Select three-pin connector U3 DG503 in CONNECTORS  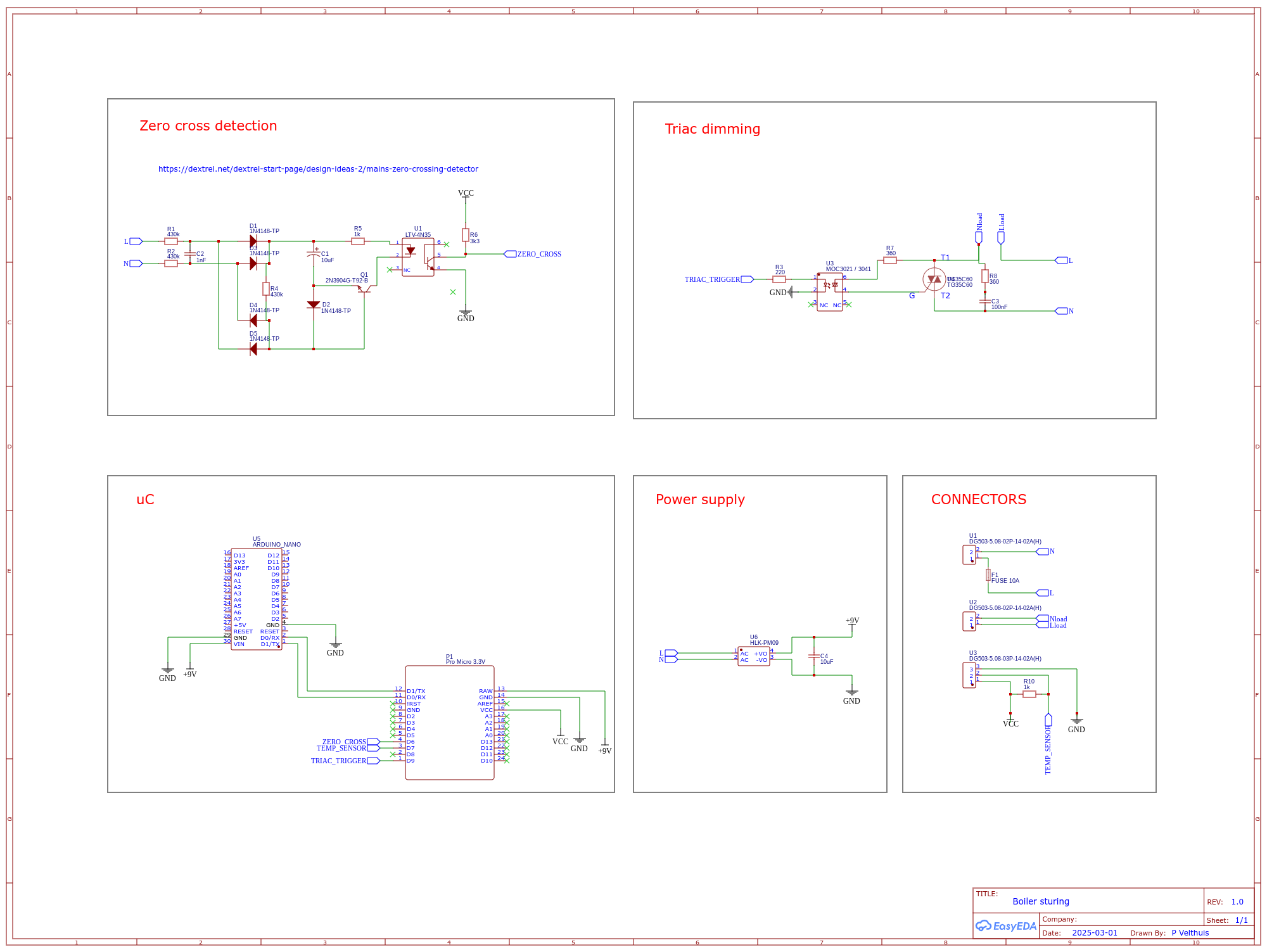969,675
